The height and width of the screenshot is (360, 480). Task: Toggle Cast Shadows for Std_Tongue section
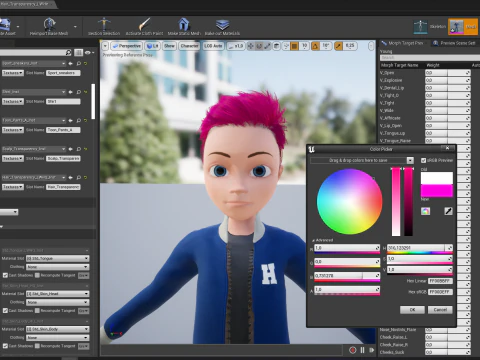click(x=5, y=275)
